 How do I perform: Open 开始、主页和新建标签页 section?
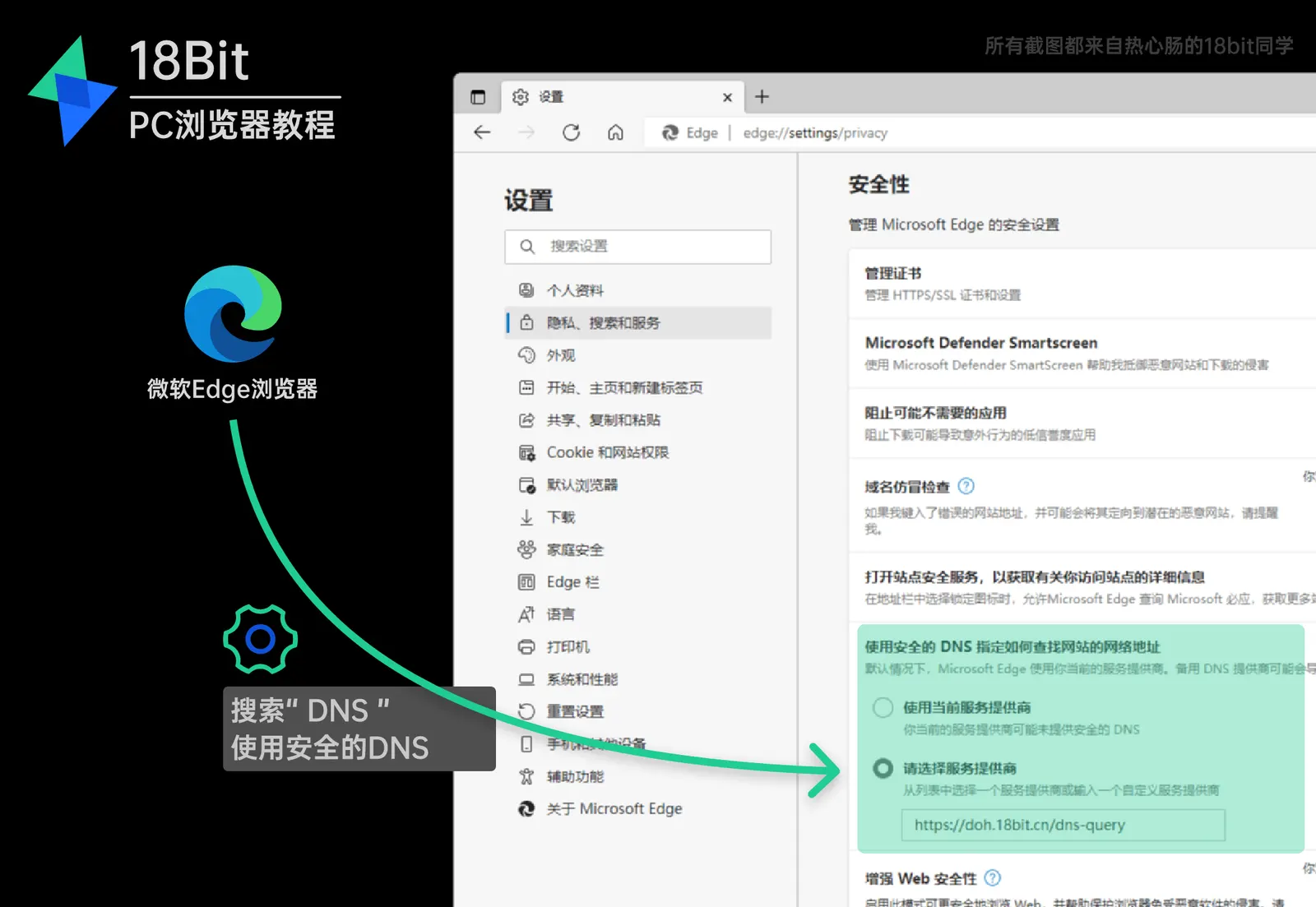pos(638,387)
